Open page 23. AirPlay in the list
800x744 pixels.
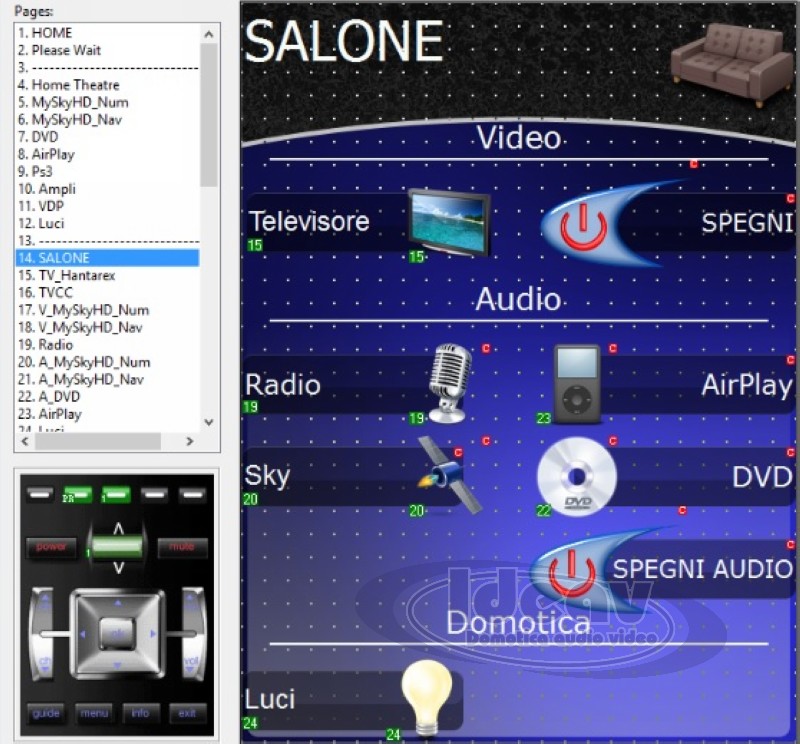click(x=107, y=414)
